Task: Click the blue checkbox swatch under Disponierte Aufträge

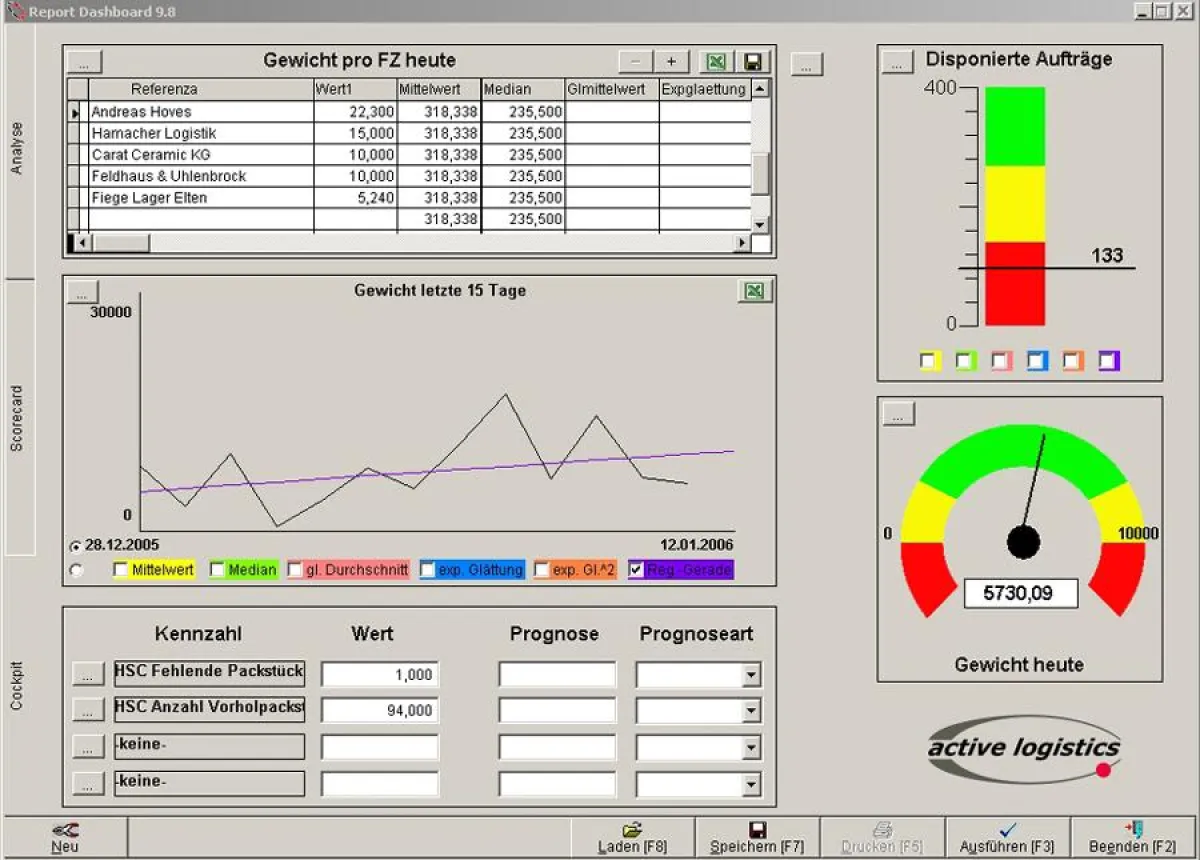Action: (1037, 361)
